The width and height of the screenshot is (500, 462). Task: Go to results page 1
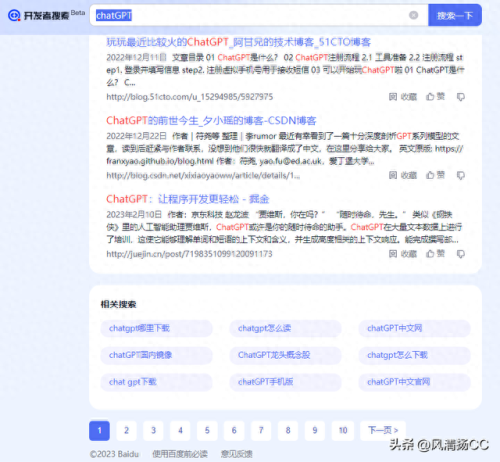click(x=99, y=431)
